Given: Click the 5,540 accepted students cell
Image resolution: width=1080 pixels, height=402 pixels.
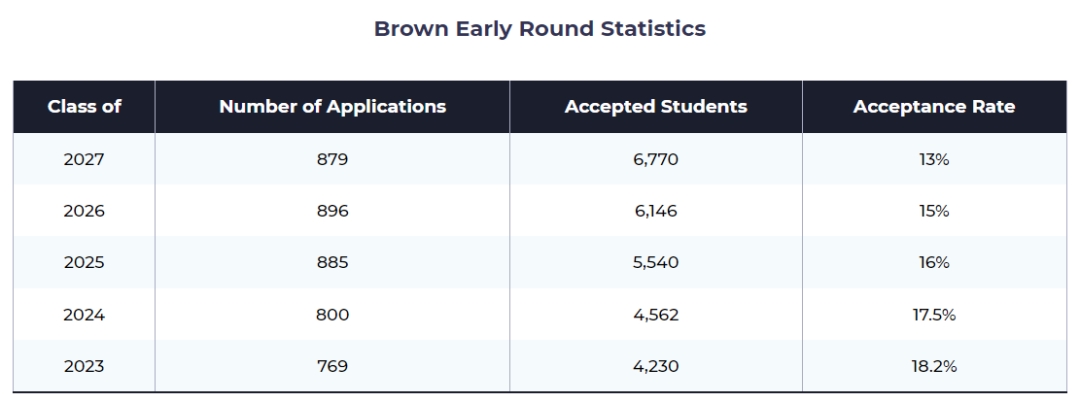Looking at the screenshot, I should coord(655,263).
